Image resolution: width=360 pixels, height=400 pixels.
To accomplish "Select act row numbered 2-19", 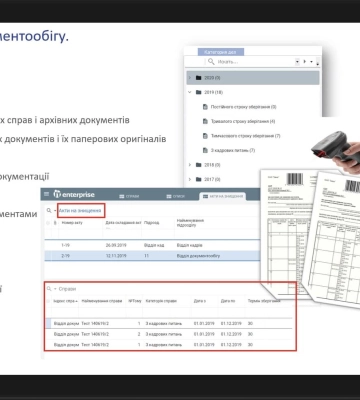I will tap(152, 256).
